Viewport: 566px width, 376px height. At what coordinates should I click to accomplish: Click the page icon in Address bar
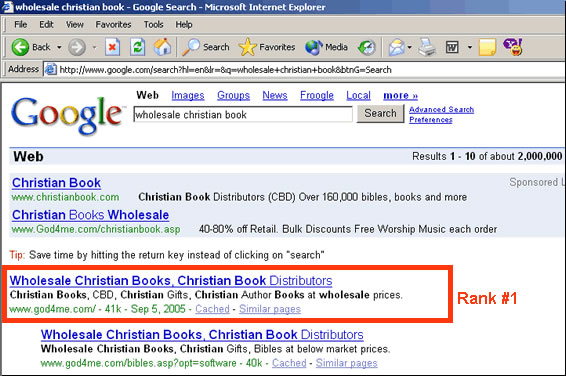coord(51,69)
